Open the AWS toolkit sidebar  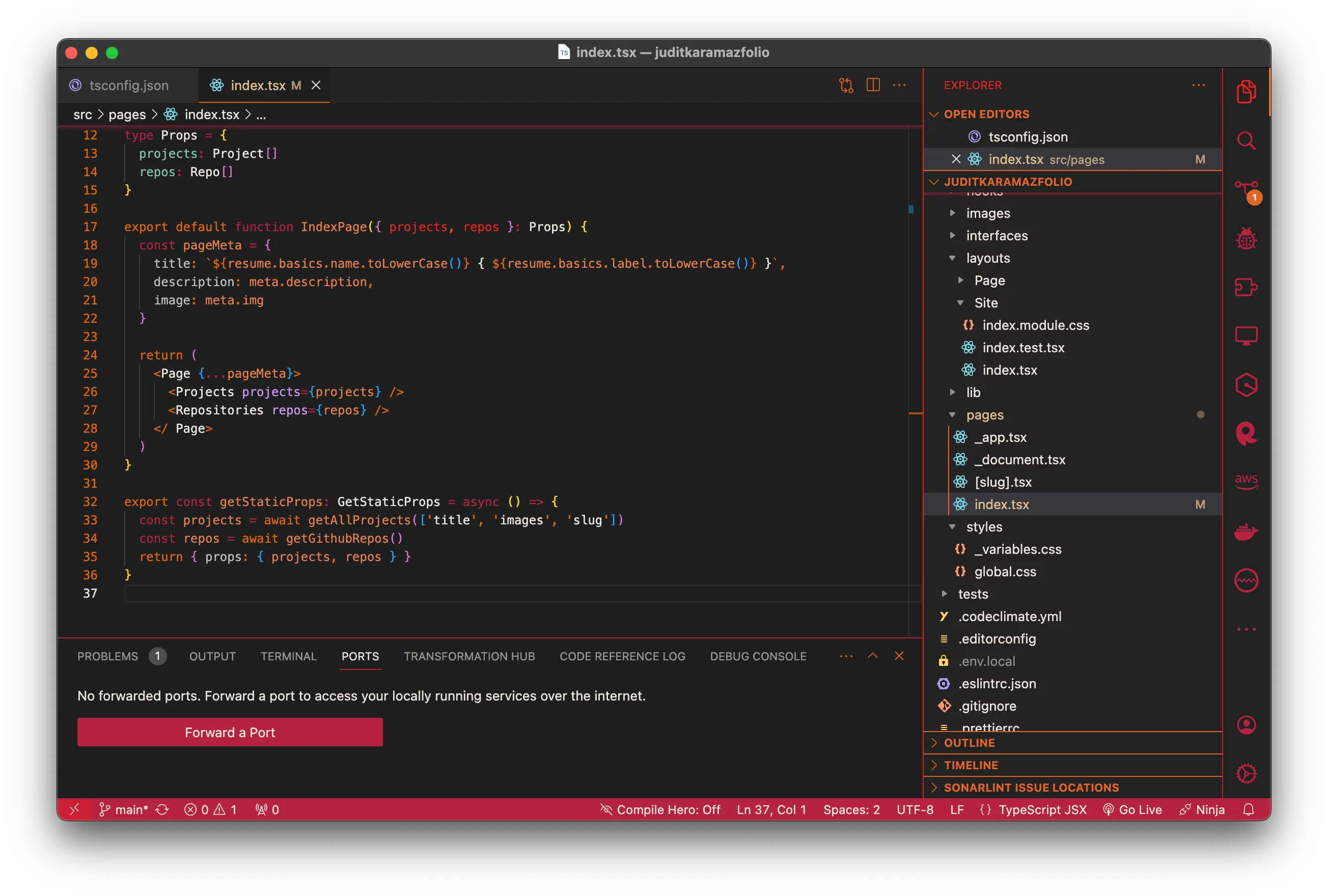coord(1247,481)
